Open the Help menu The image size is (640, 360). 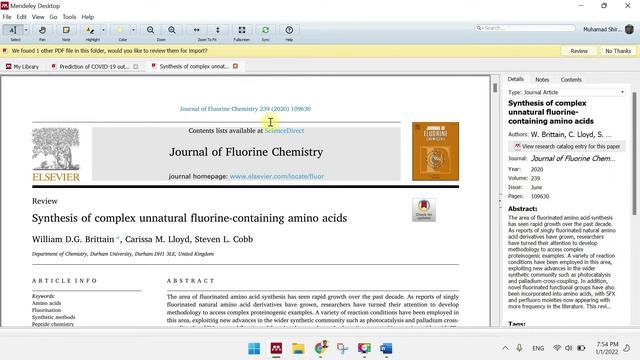pos(88,17)
